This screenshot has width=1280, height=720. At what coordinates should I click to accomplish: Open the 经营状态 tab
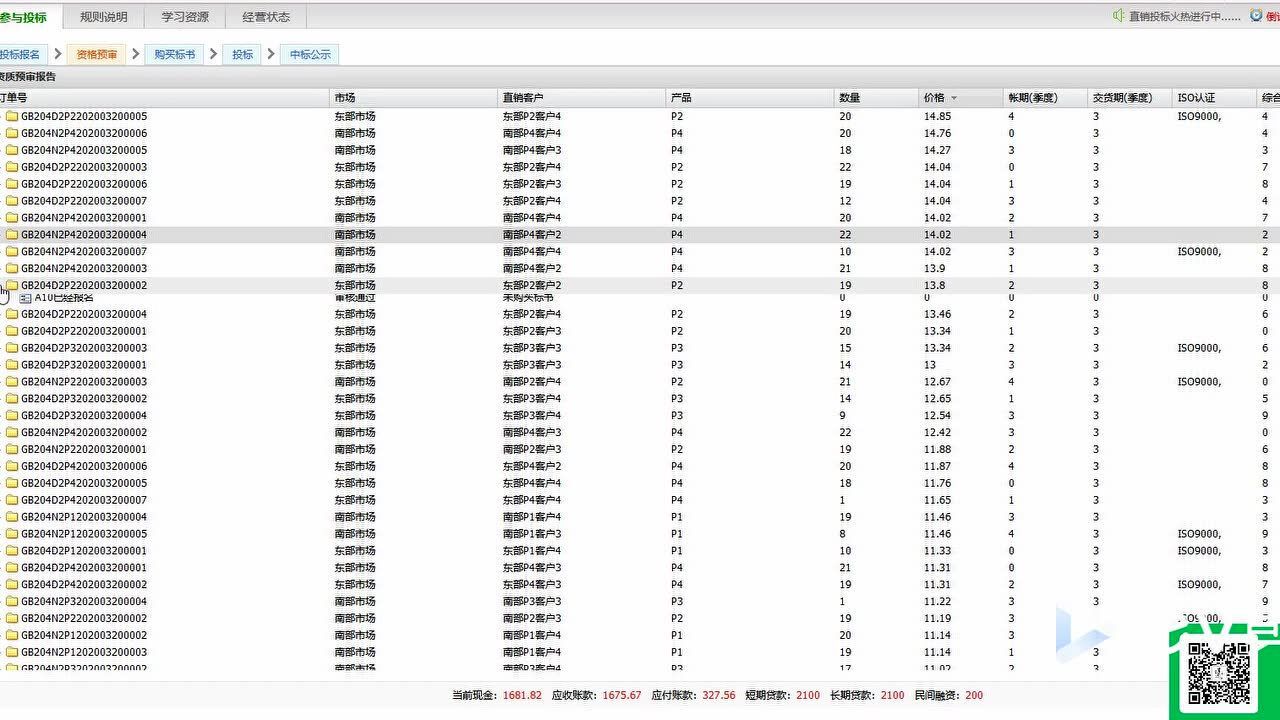coord(266,17)
